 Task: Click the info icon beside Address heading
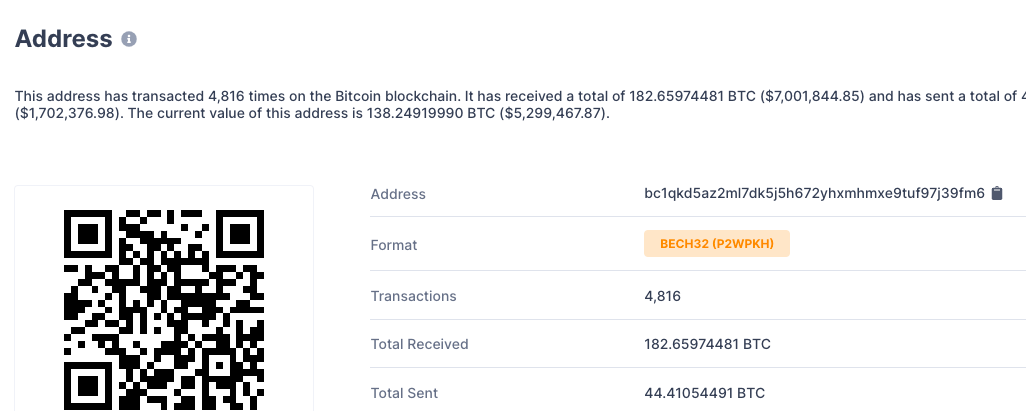pos(129,39)
